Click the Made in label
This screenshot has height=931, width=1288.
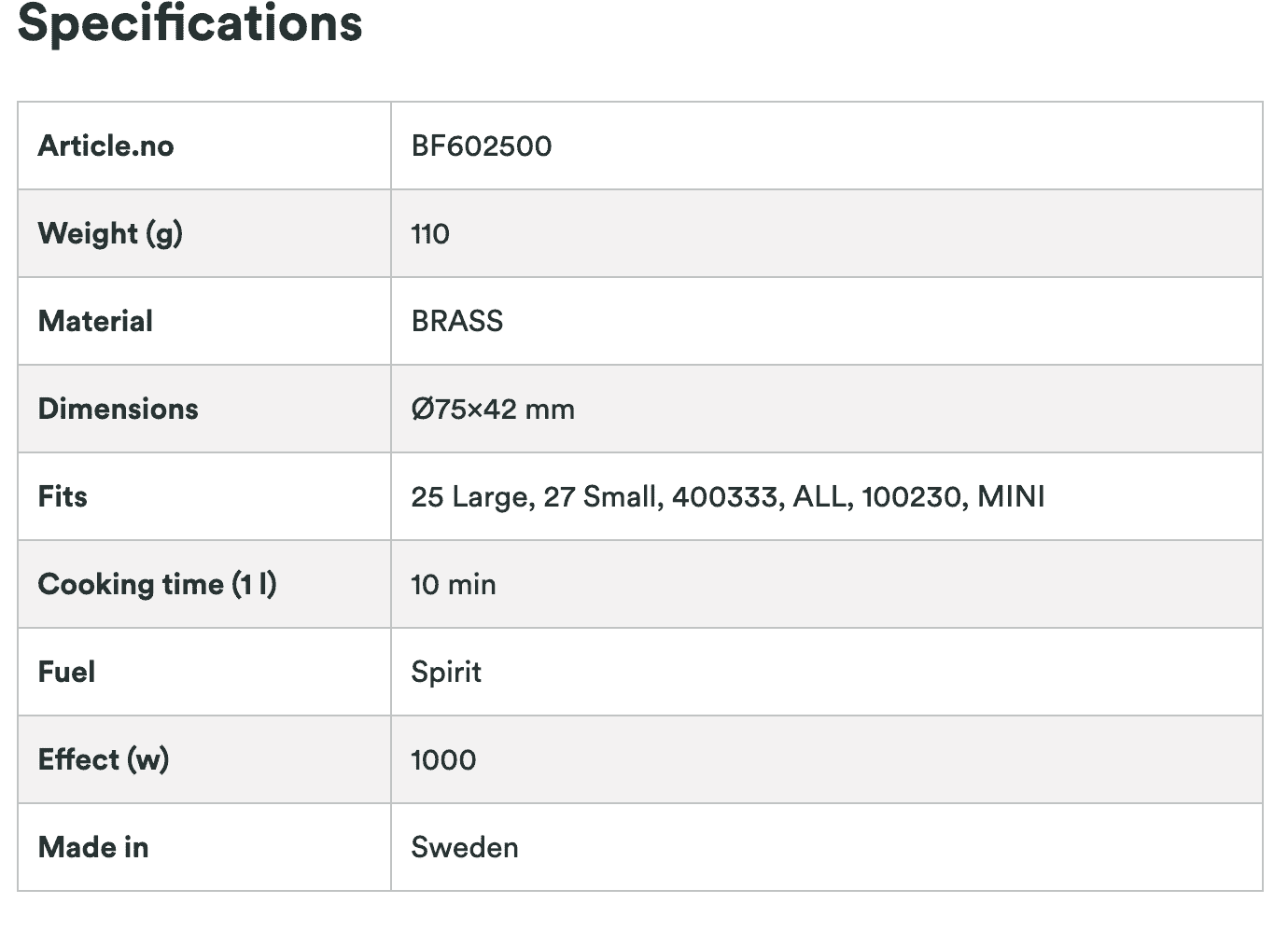click(93, 847)
